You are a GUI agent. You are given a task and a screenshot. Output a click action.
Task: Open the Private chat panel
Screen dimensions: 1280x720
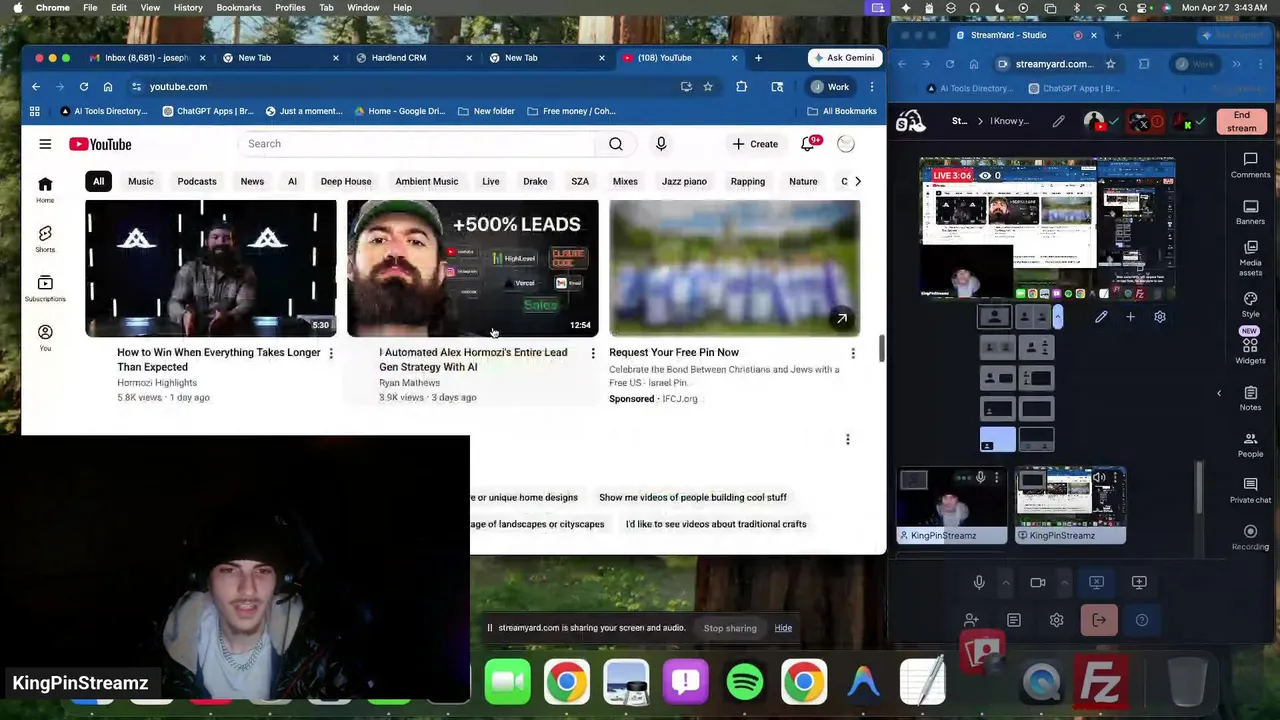coord(1250,491)
